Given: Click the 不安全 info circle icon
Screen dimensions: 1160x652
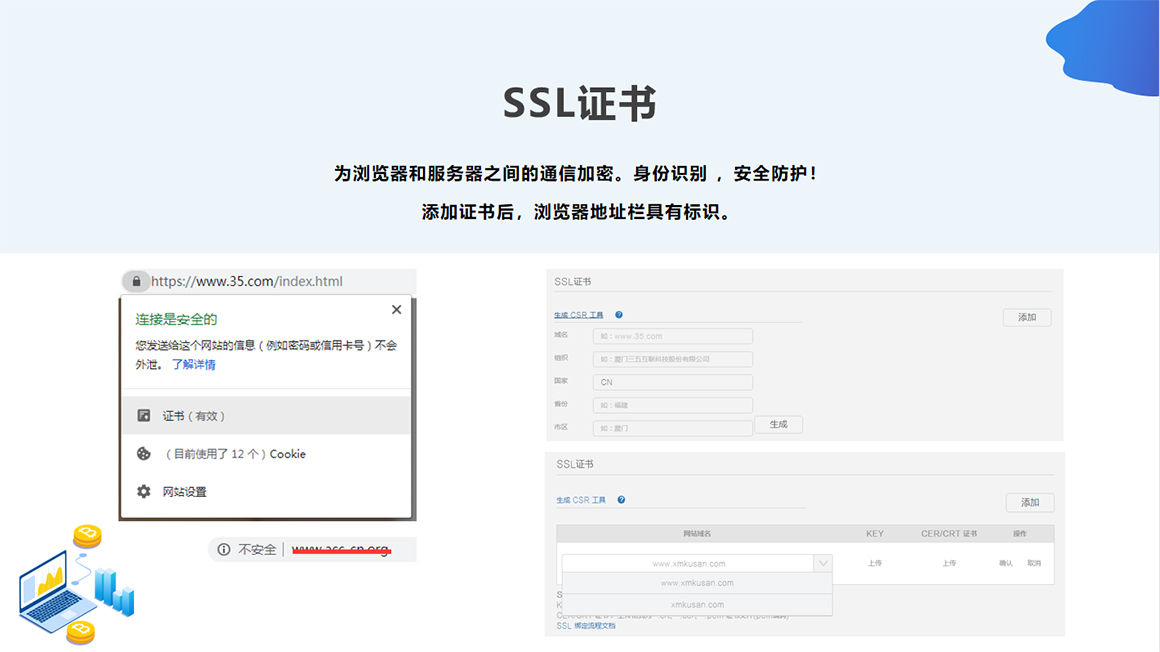Looking at the screenshot, I should coord(224,549).
